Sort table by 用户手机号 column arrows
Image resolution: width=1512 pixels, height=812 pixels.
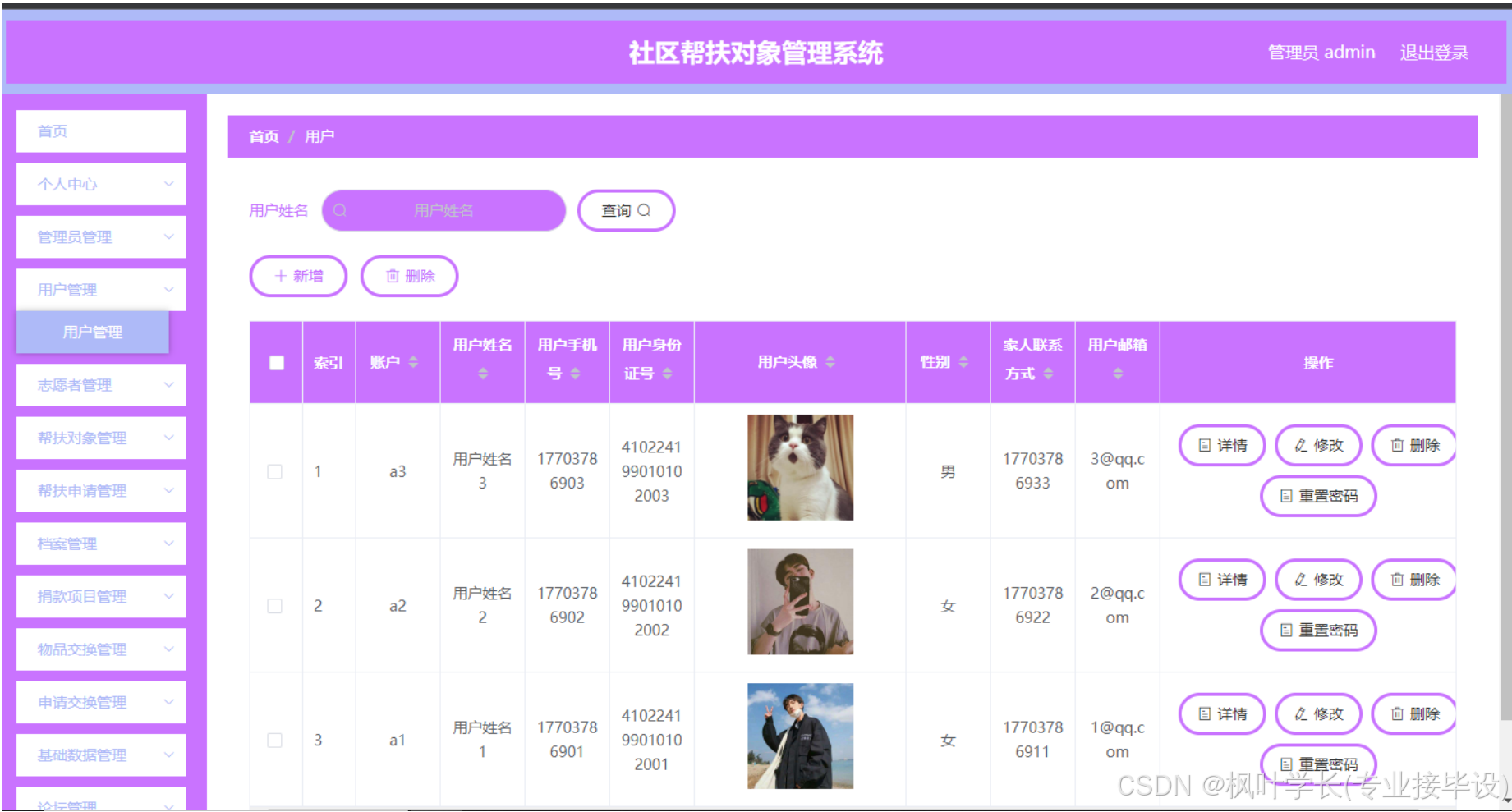tap(575, 374)
